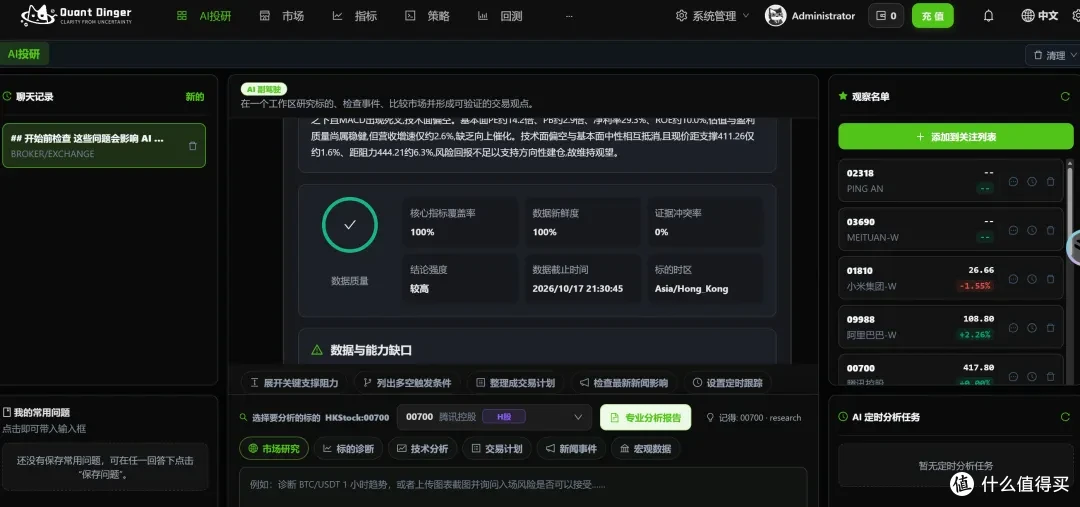Open chat icon for 09988 阿里巴巴-W
This screenshot has height=507, width=1080.
[x=1013, y=328]
